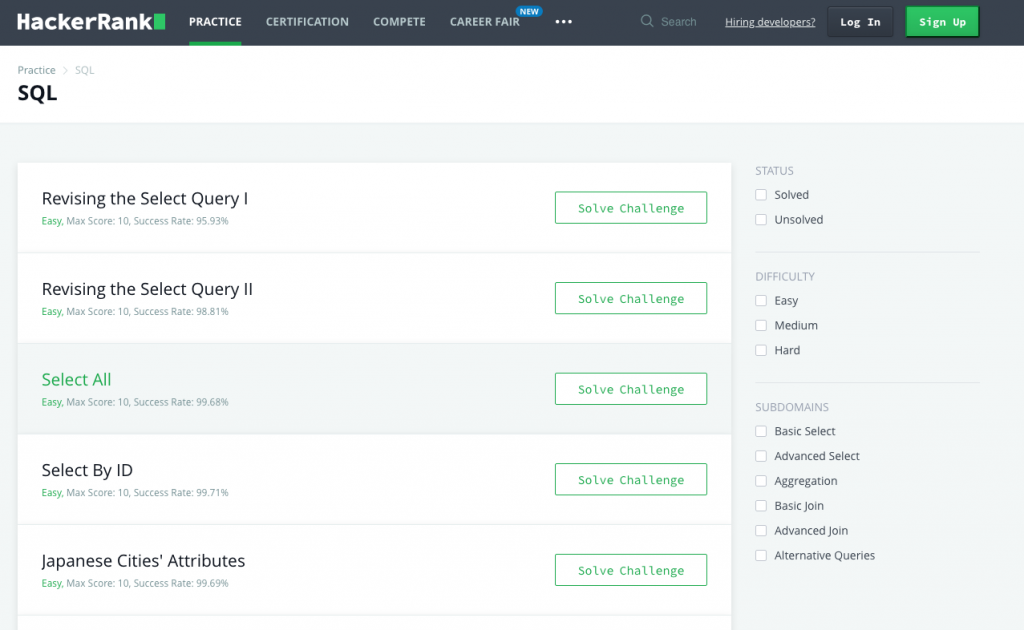Solve the Select By ID challenge

(631, 480)
